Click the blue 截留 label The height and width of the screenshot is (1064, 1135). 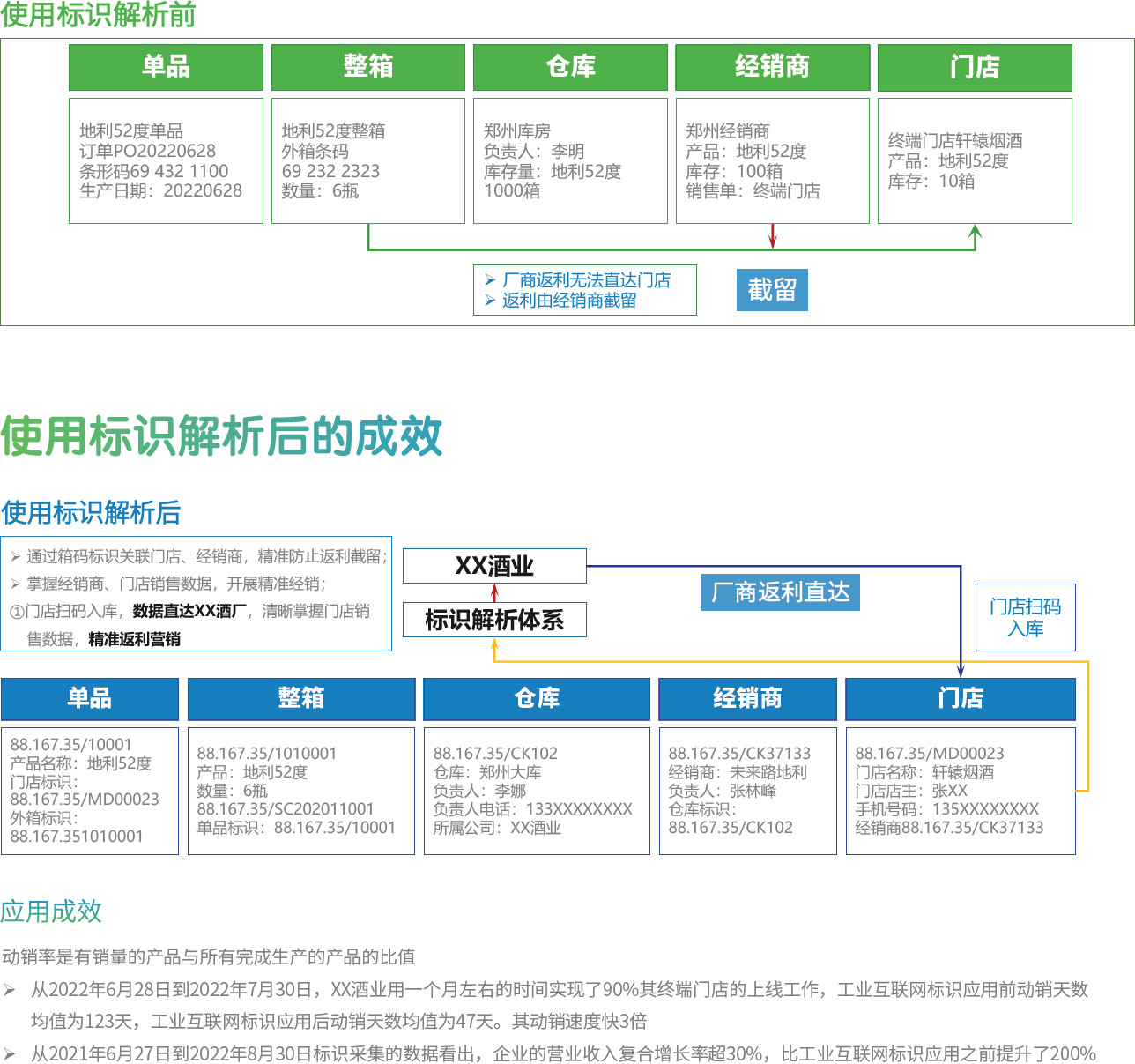(772, 290)
